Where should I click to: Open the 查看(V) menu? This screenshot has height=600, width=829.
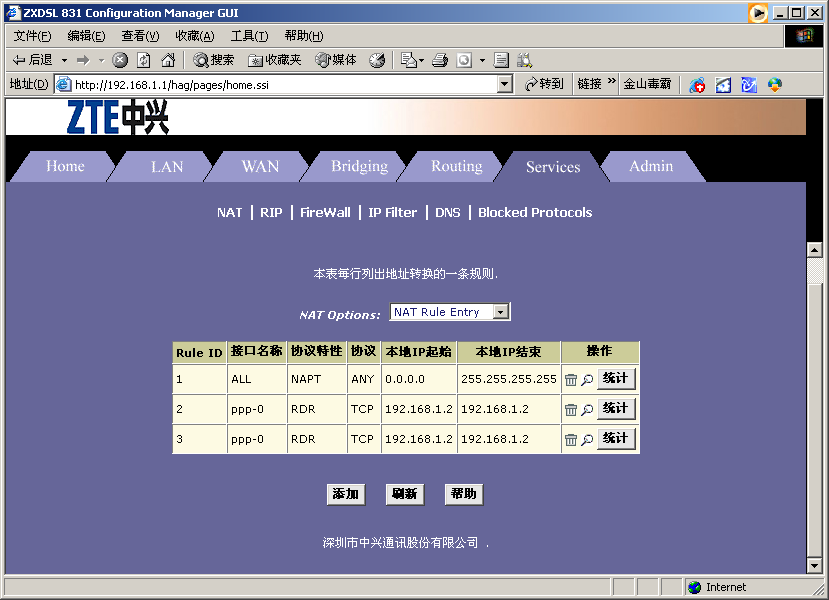[x=140, y=36]
